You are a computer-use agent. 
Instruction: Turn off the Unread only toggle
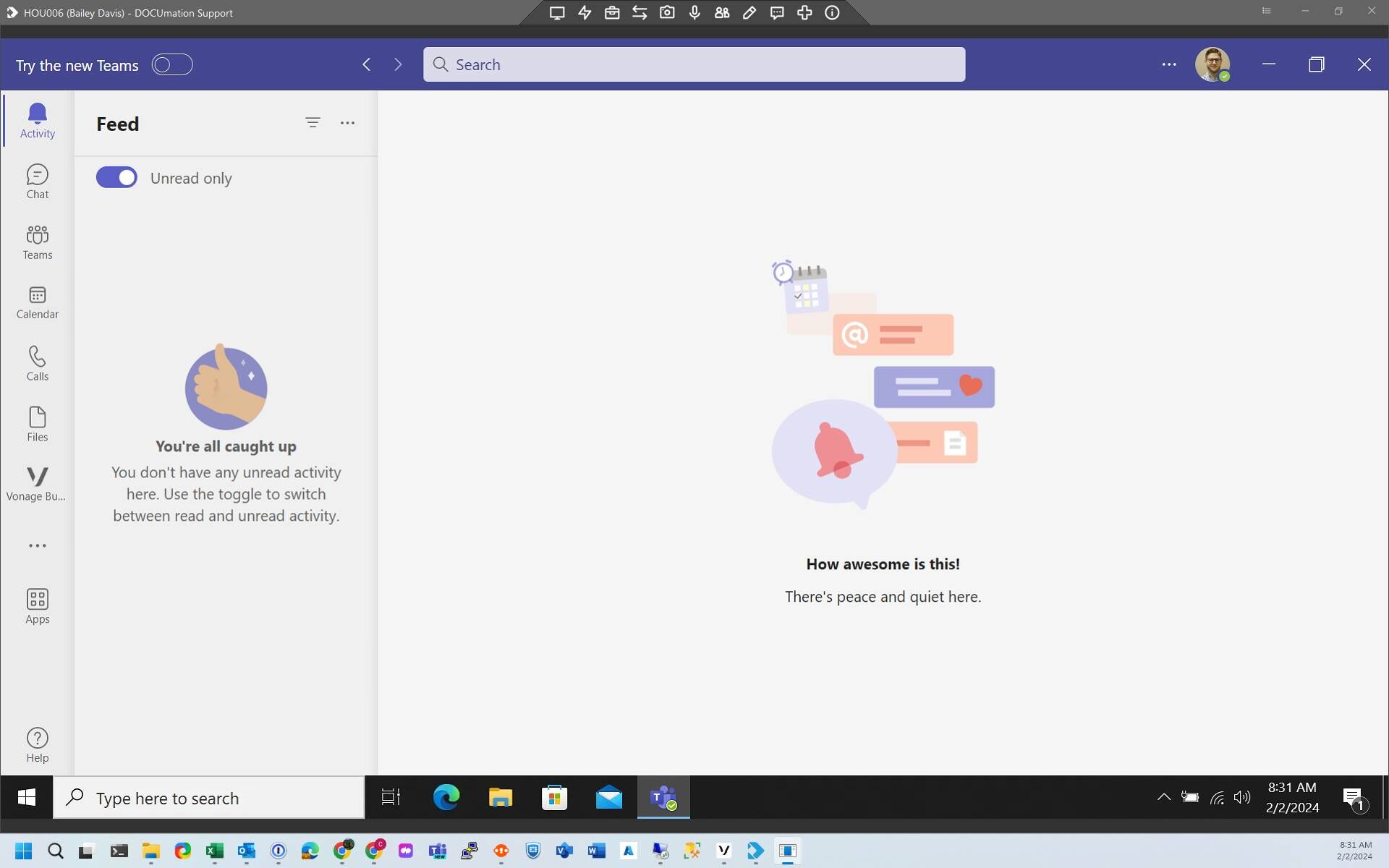116,177
